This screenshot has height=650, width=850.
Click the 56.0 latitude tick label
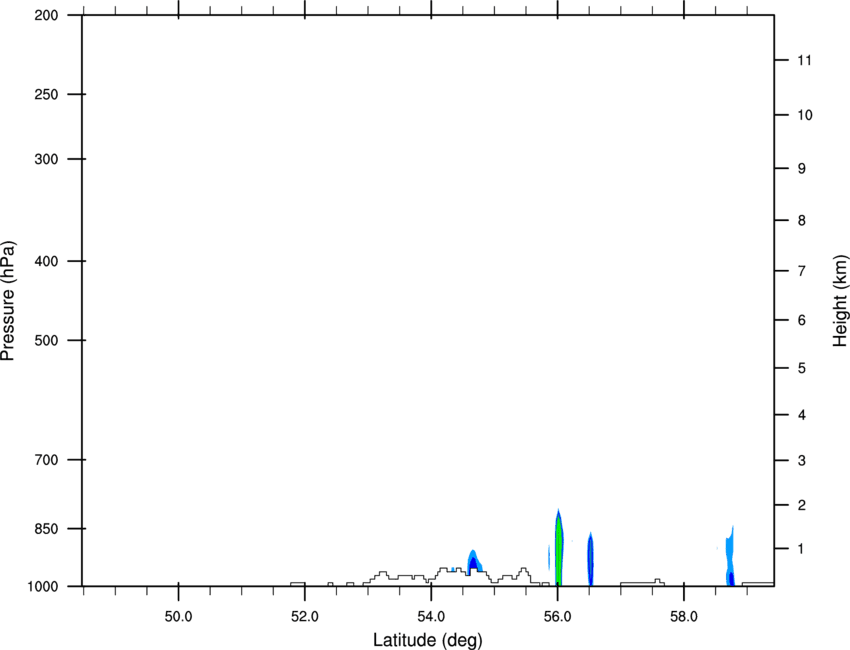(x=557, y=617)
